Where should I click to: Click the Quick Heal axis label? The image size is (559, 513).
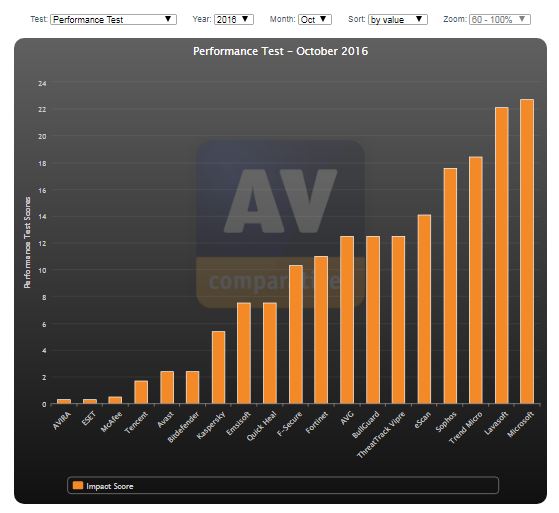click(x=262, y=426)
